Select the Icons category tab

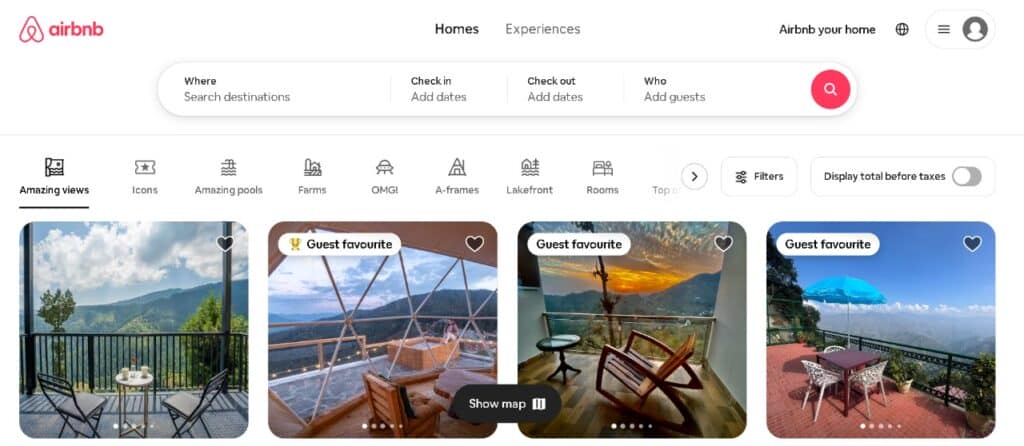pos(144,177)
